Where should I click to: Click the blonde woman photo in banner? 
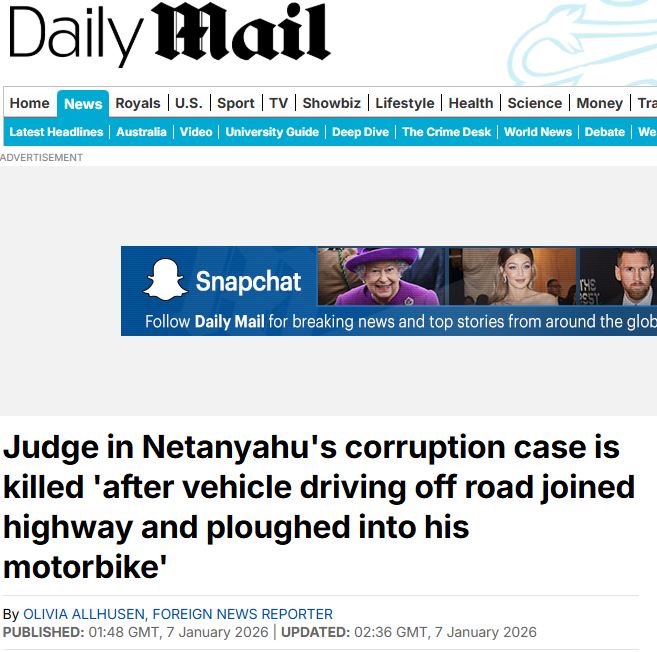click(512, 276)
